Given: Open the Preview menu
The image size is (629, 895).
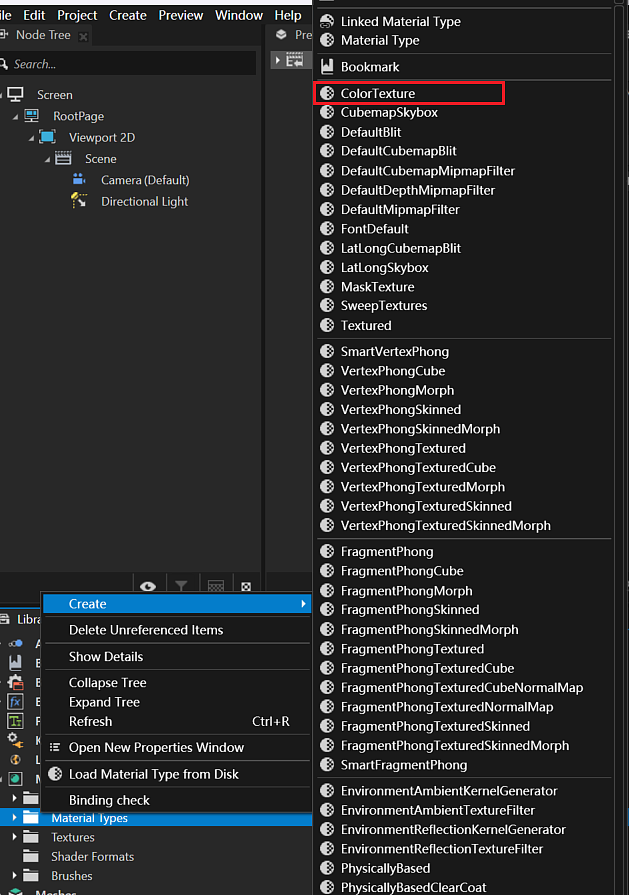Looking at the screenshot, I should (180, 15).
